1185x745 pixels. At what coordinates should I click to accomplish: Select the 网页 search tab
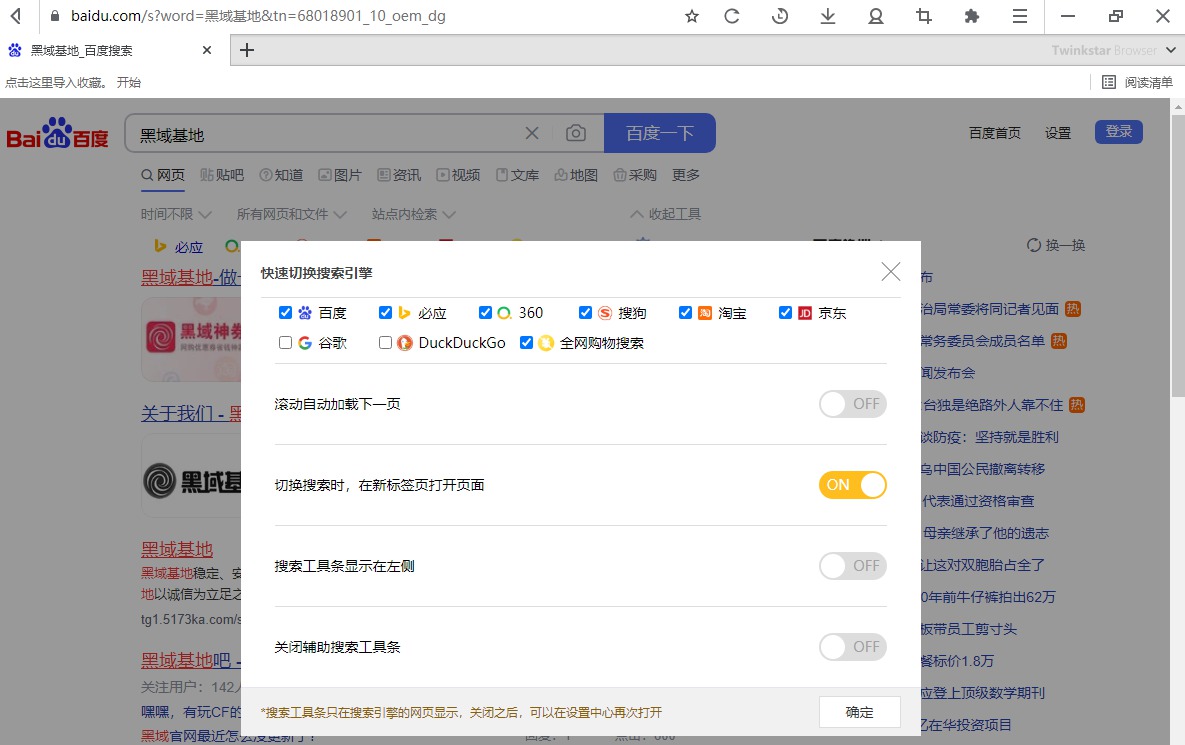coord(163,175)
